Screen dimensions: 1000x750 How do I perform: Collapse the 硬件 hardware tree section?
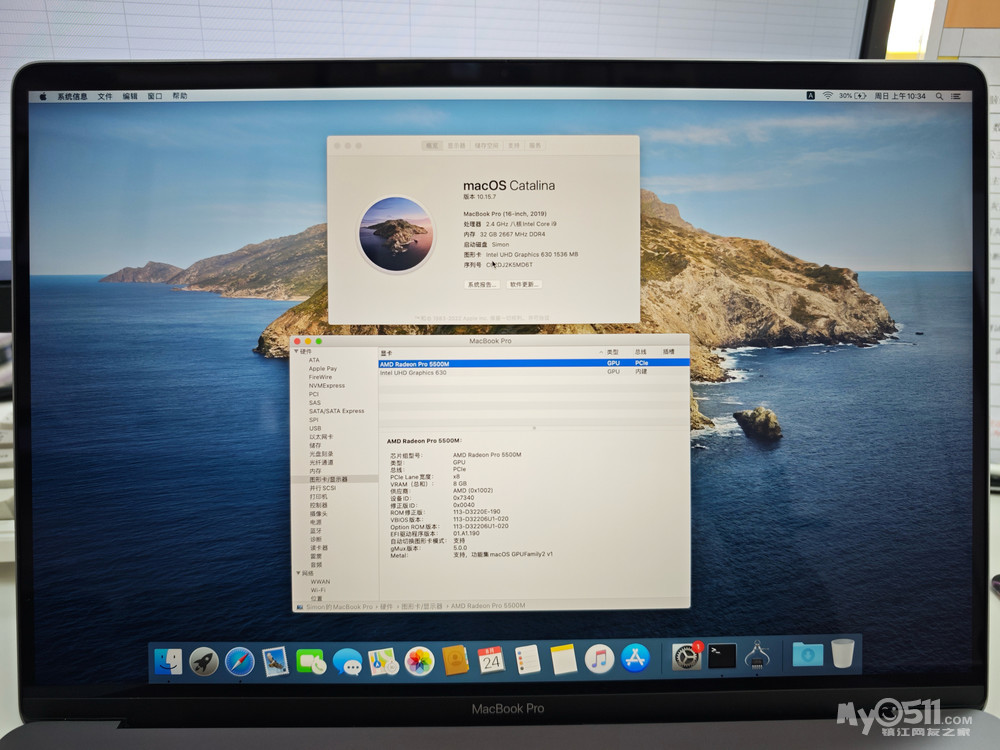tap(296, 352)
